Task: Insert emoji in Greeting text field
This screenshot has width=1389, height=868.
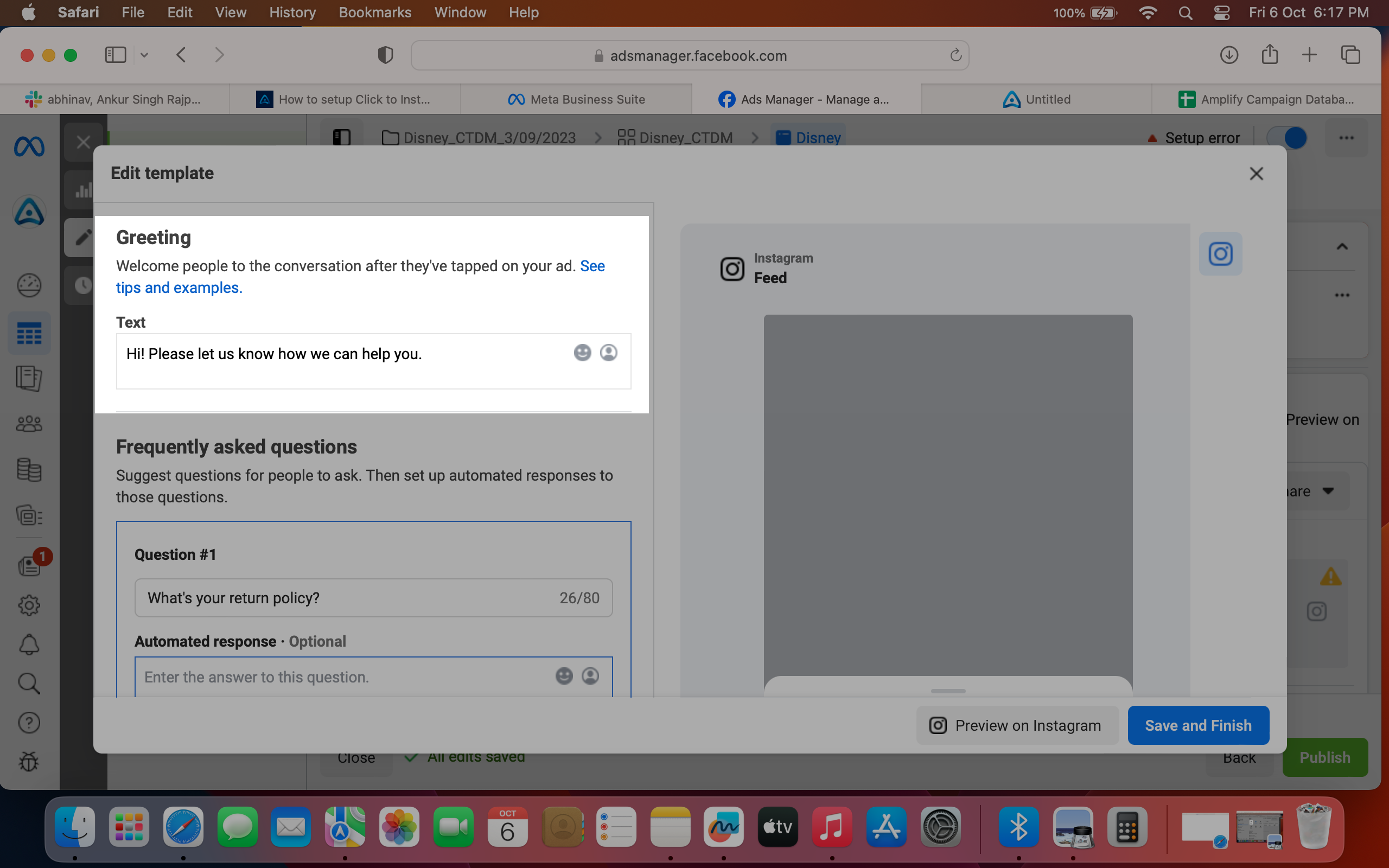Action: pyautogui.click(x=582, y=353)
